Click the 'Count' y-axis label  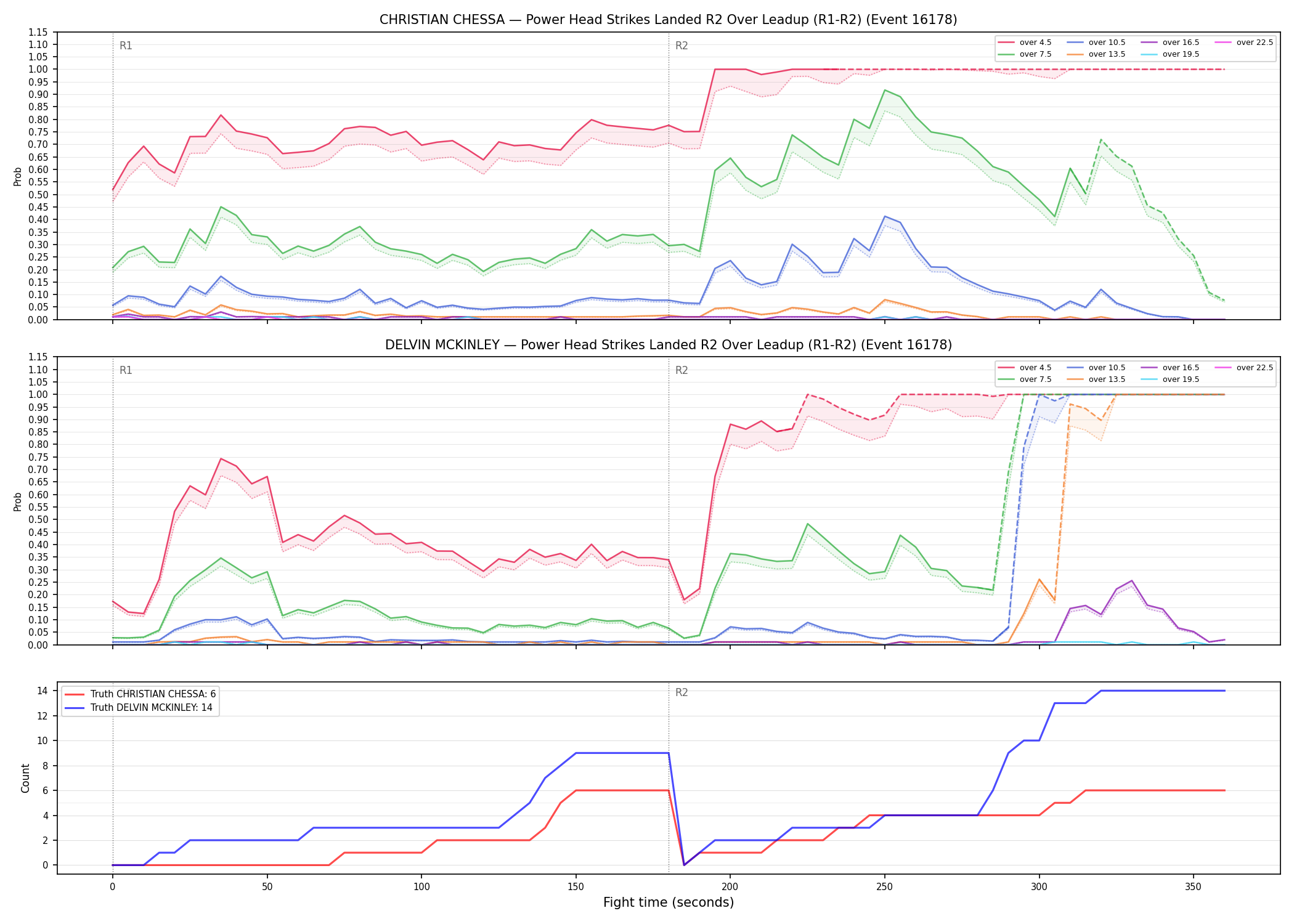point(25,778)
